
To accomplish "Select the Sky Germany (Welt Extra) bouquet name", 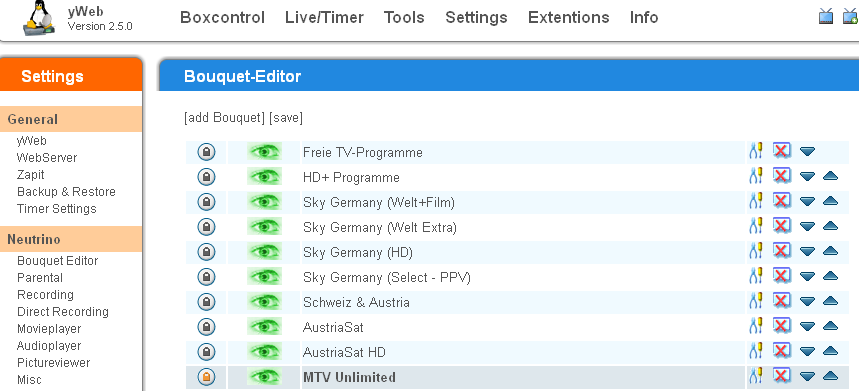I will coord(380,227).
